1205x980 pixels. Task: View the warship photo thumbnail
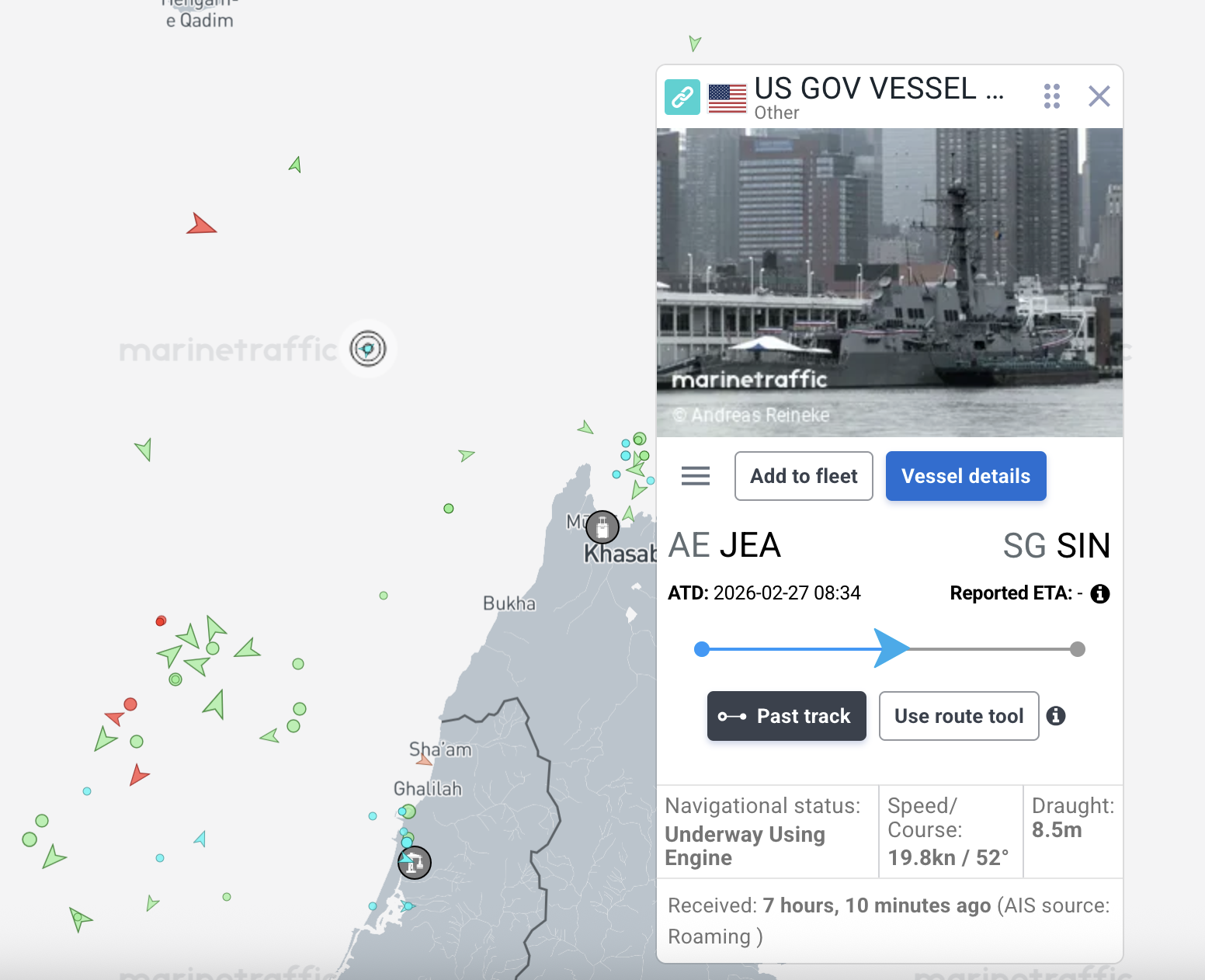[x=890, y=283]
